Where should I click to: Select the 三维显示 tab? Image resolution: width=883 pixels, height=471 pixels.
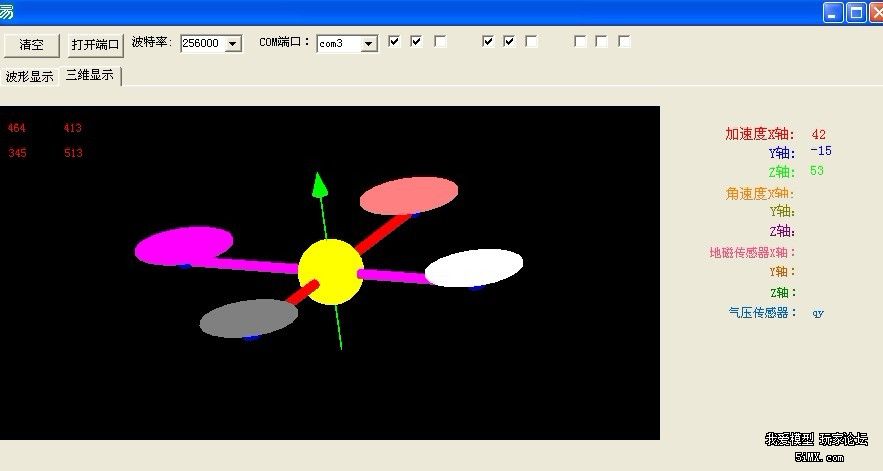point(90,76)
